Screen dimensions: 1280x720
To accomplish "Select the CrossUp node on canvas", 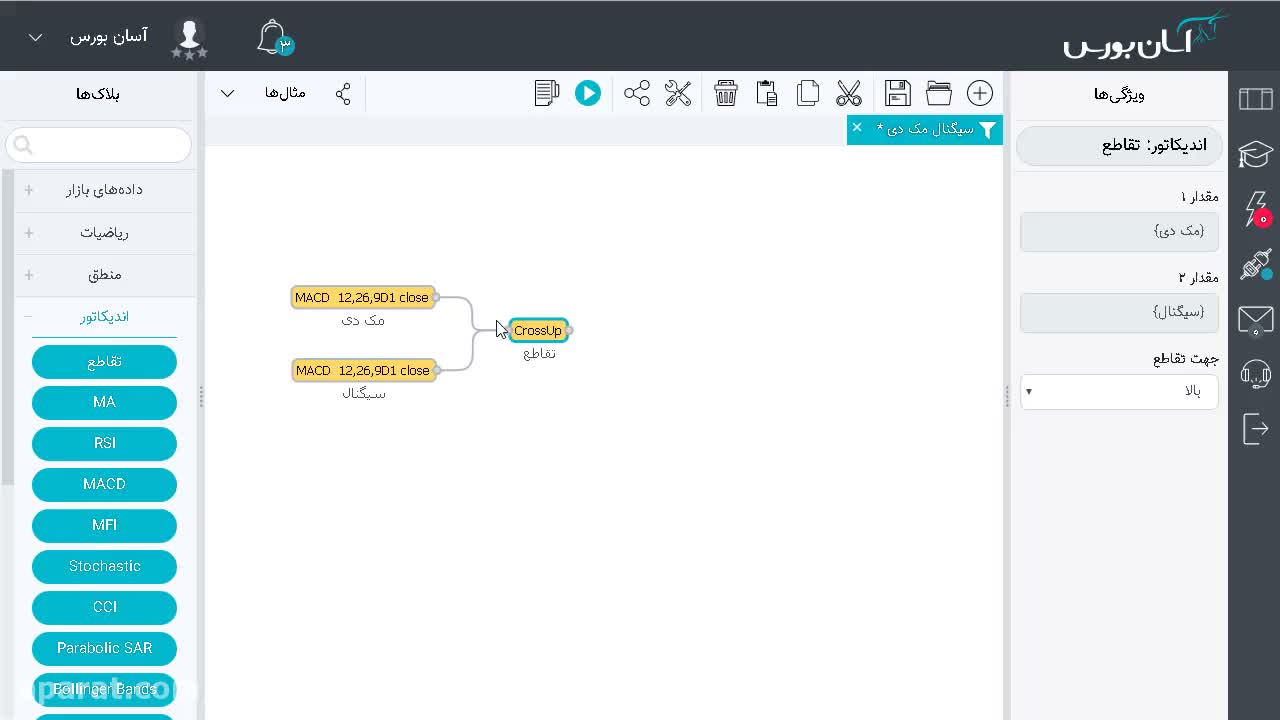I will [x=538, y=330].
